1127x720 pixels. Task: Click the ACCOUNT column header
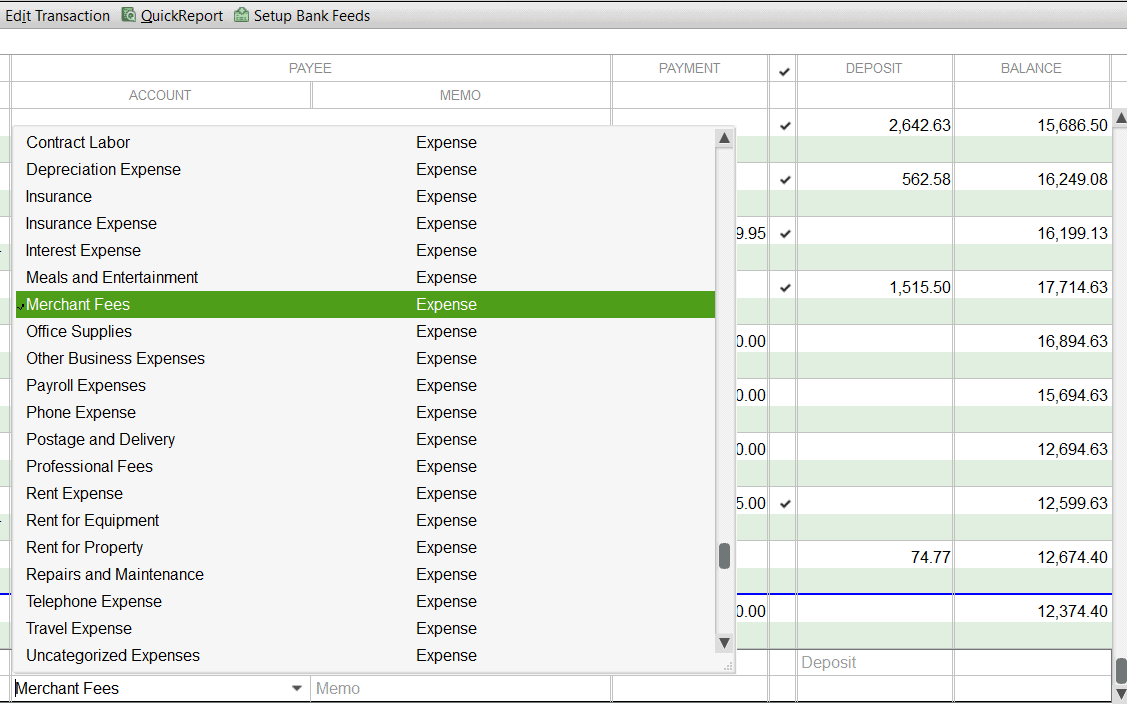click(x=160, y=96)
